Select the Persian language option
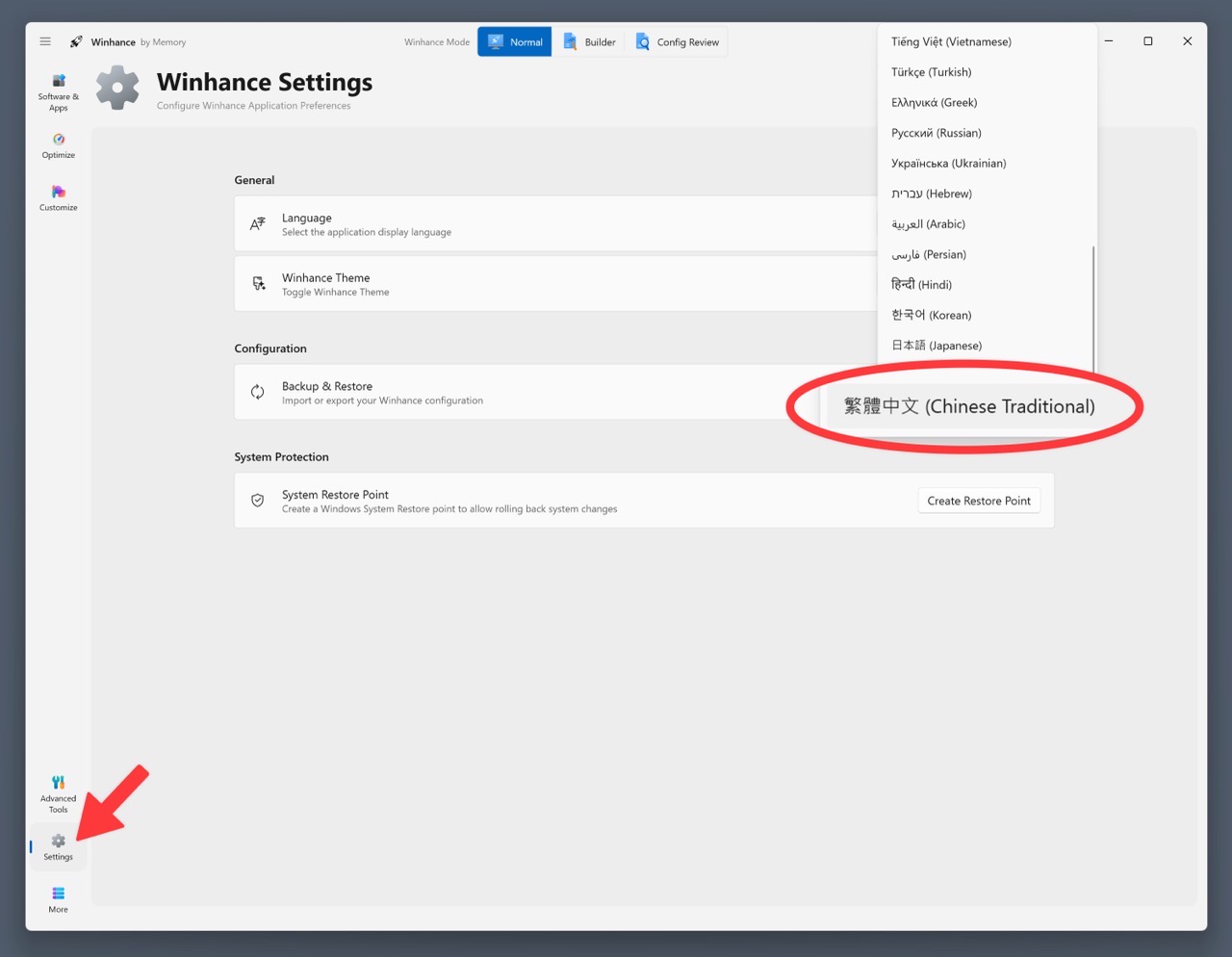This screenshot has height=957, width=1232. (987, 254)
